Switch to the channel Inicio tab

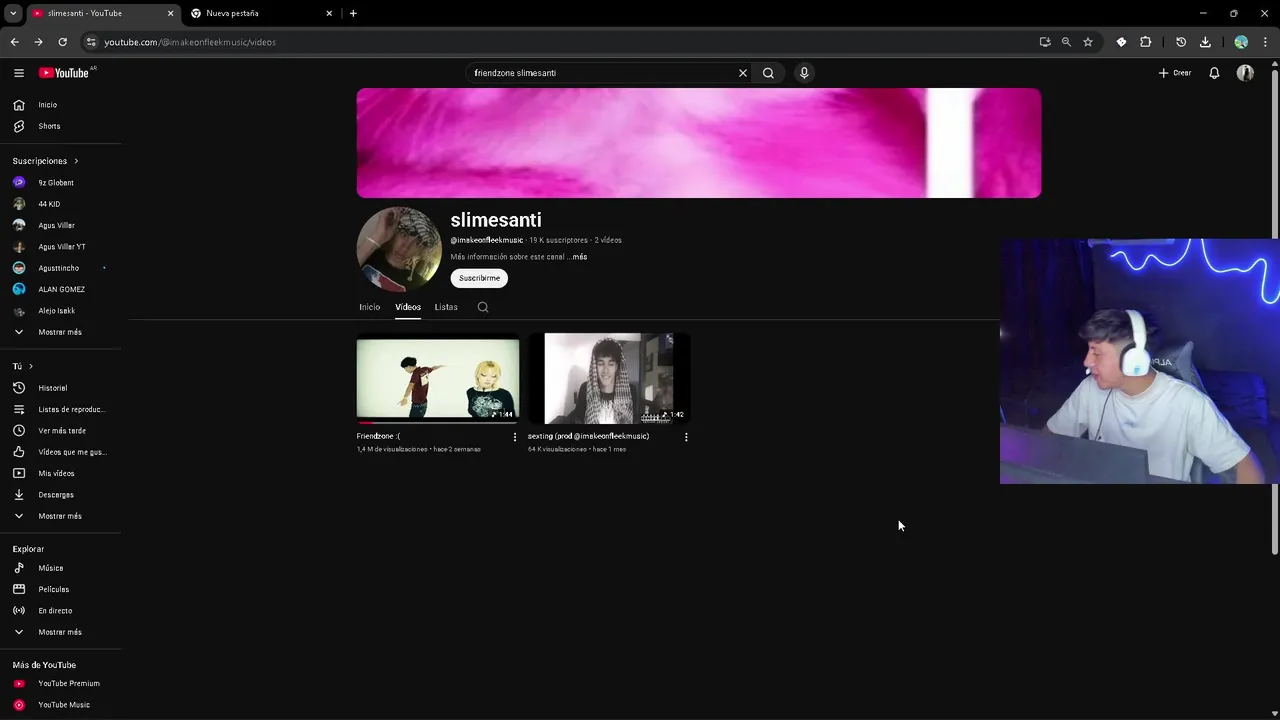(369, 307)
